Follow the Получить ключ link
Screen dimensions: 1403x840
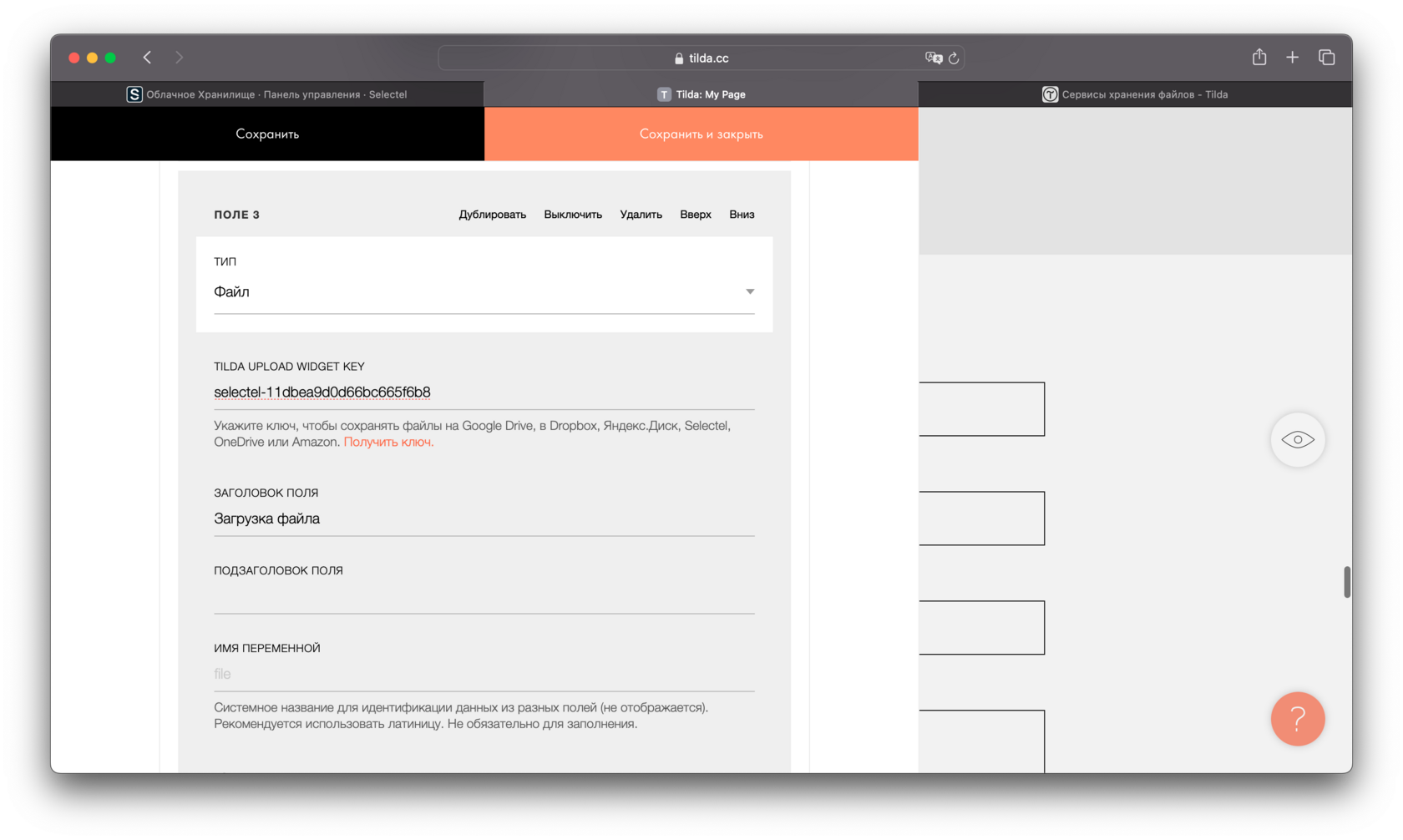[x=388, y=442]
